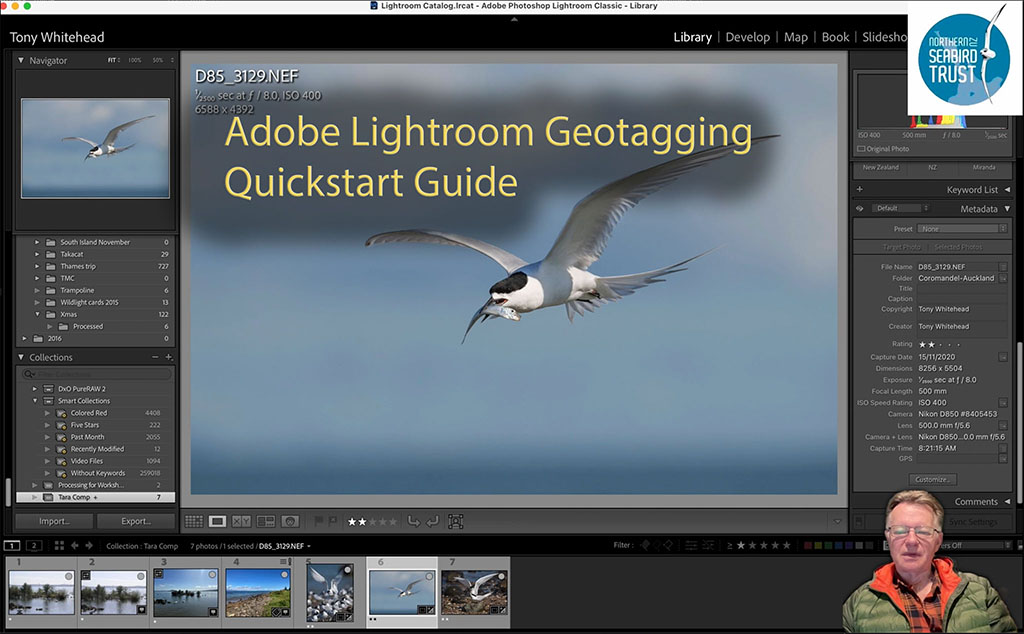Add keyword with Keyword List plus icon

[860, 189]
